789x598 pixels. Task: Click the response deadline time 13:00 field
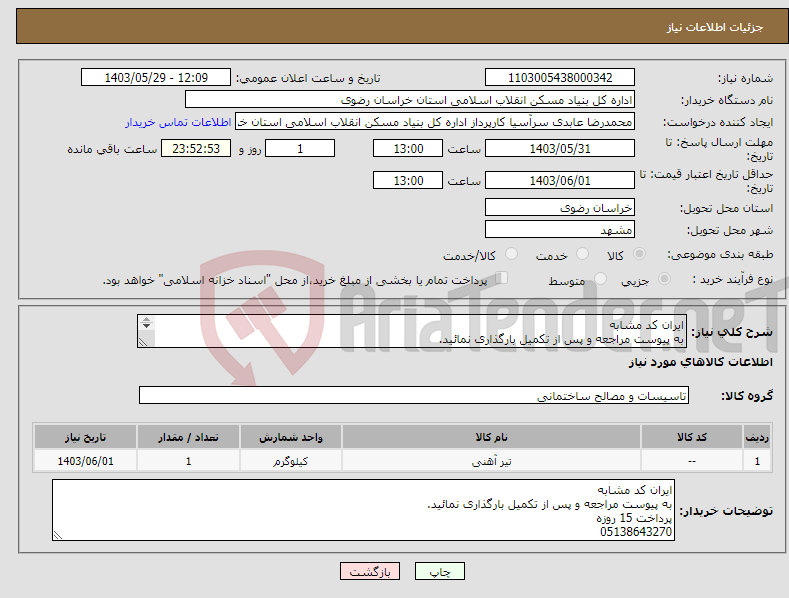click(408, 148)
